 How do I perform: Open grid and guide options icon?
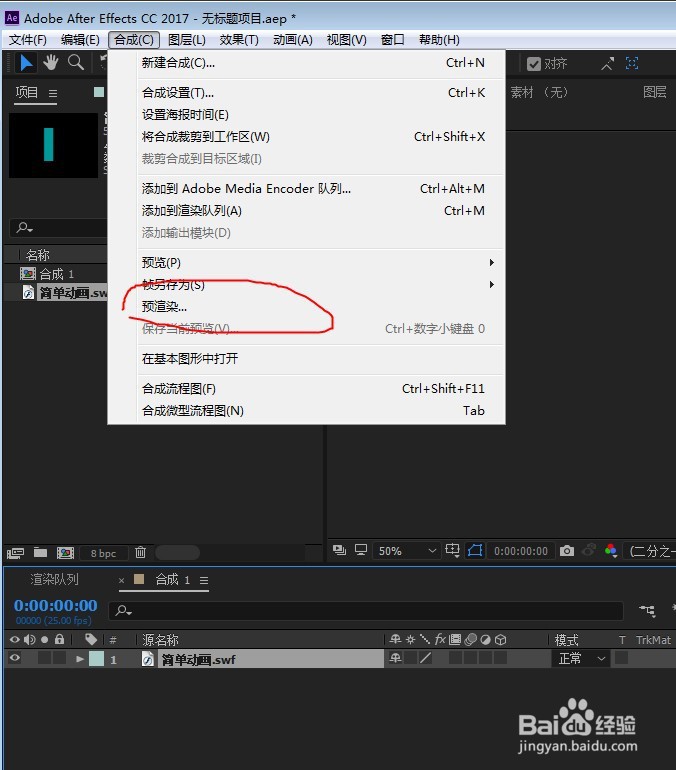pos(452,550)
